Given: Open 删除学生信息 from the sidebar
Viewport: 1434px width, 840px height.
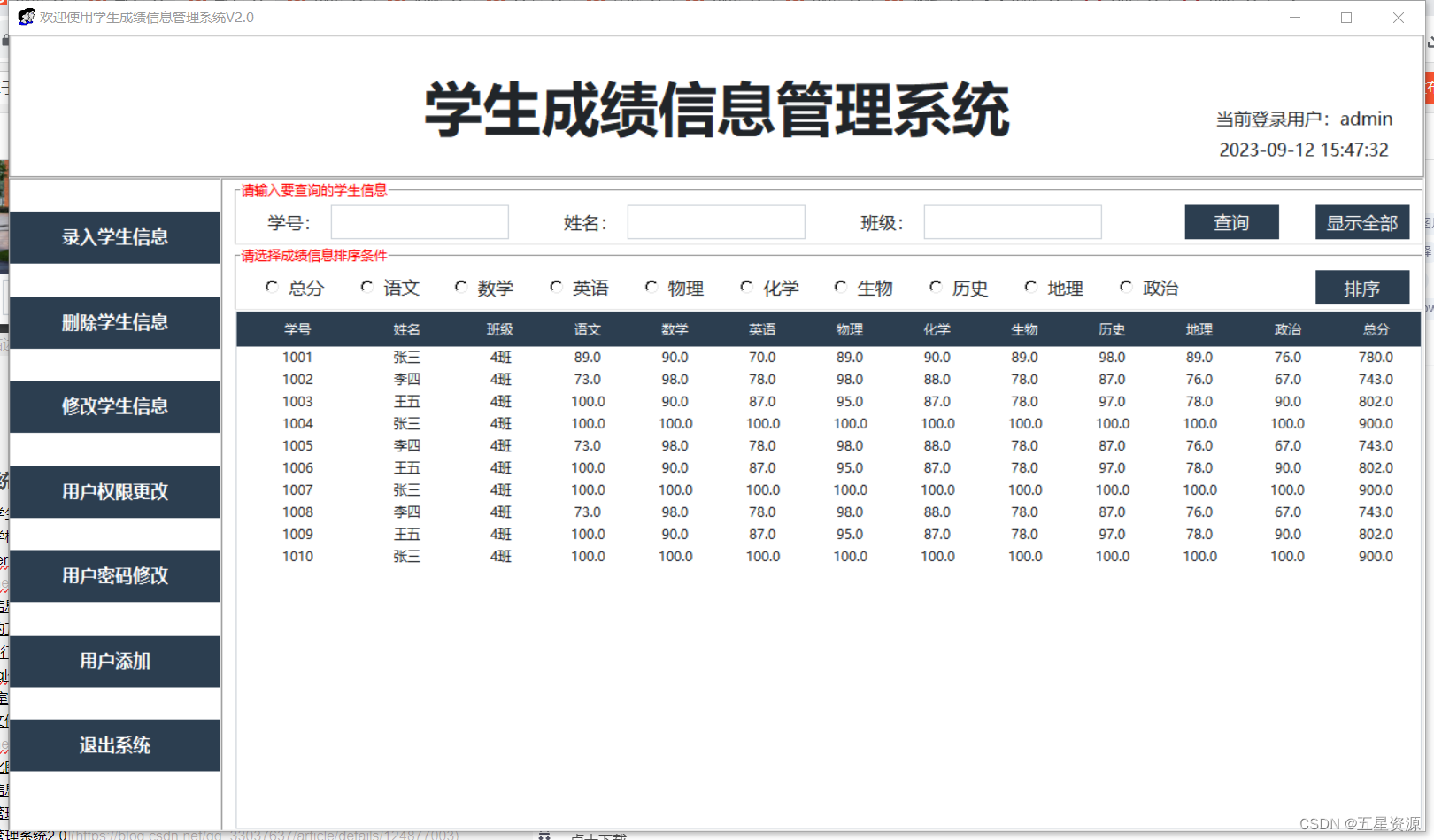Looking at the screenshot, I should [x=115, y=322].
